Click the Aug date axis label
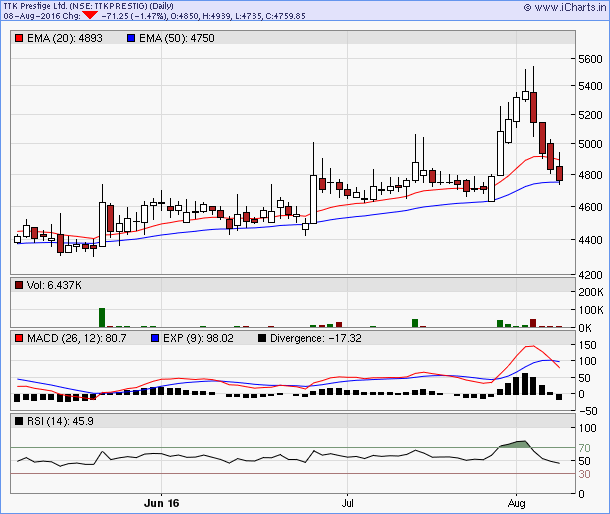 tap(516, 503)
